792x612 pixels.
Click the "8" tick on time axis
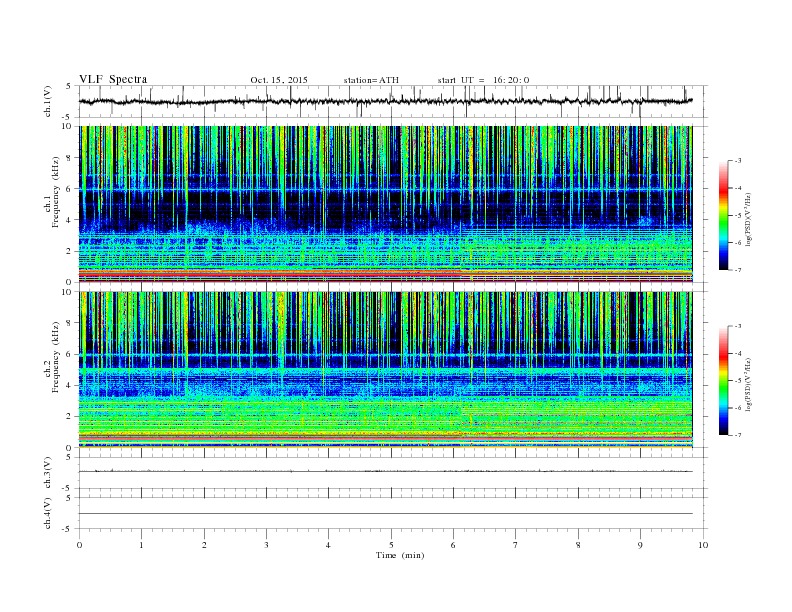pos(578,545)
